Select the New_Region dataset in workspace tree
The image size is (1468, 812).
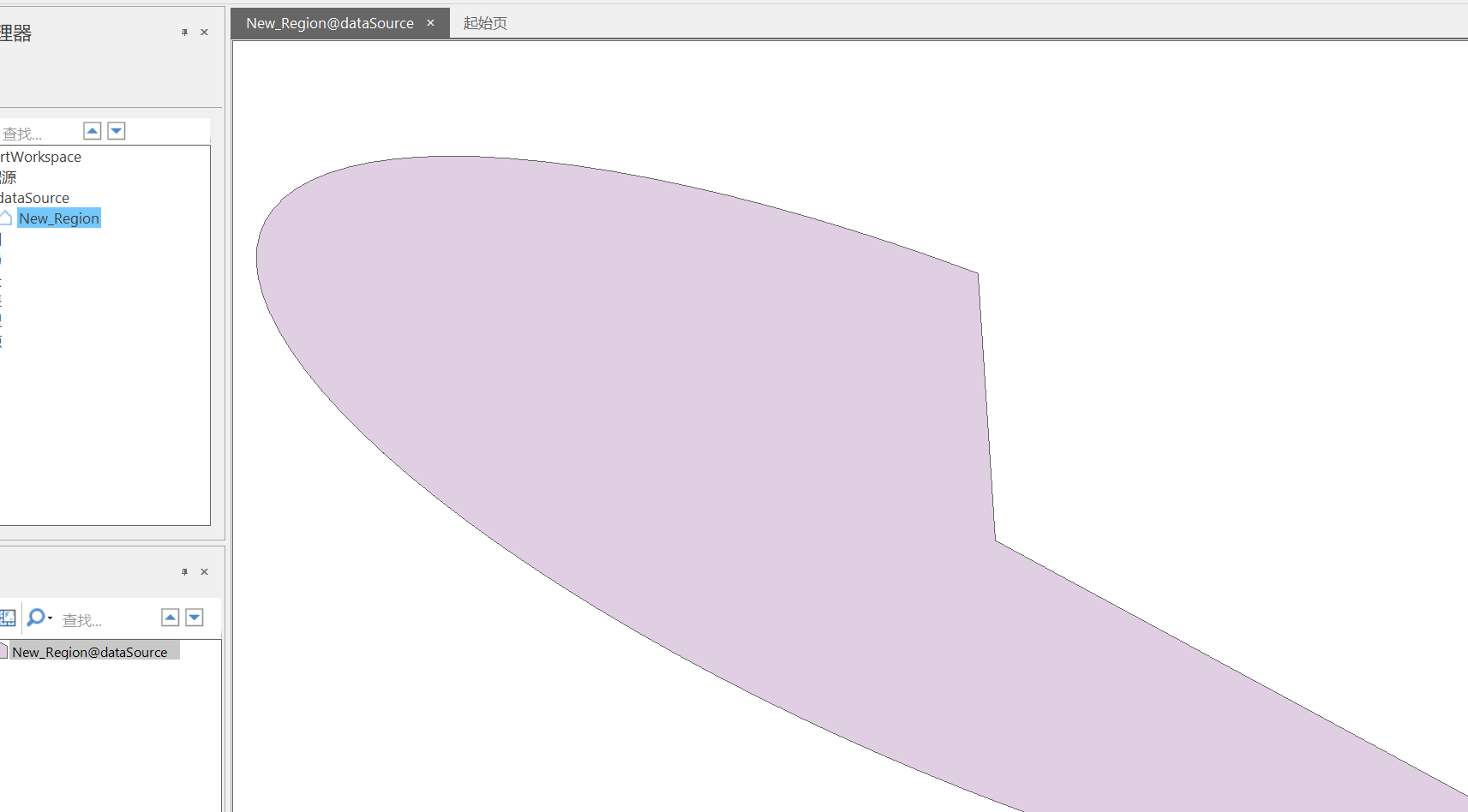(x=59, y=218)
